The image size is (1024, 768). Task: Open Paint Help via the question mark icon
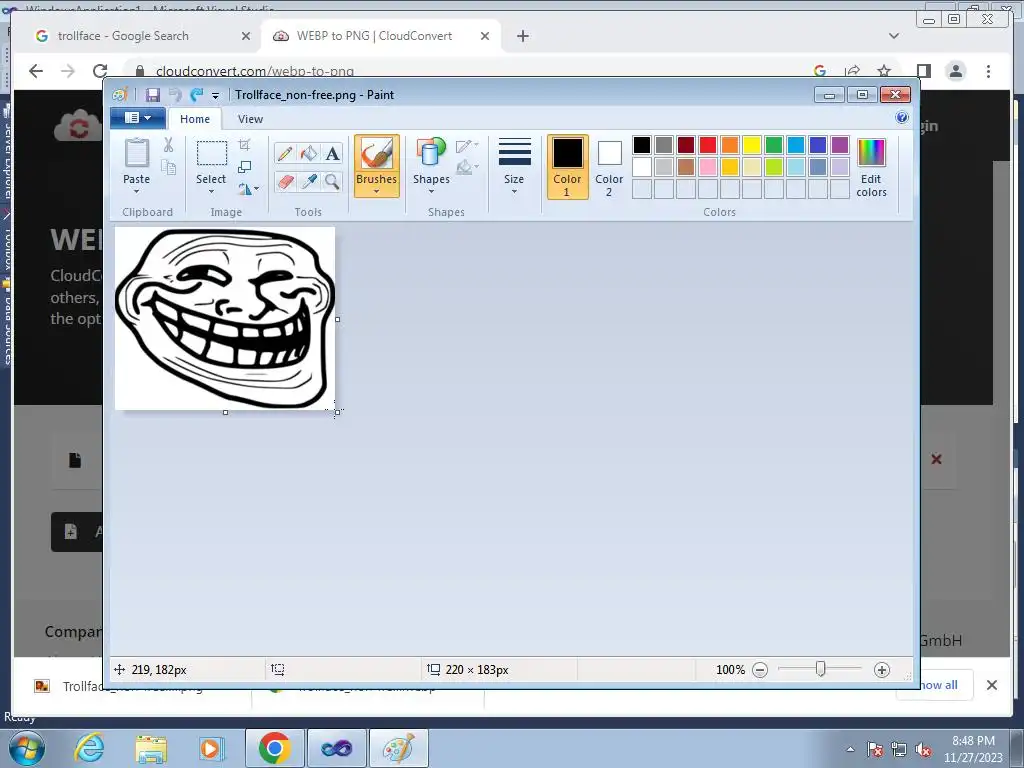pyautogui.click(x=902, y=118)
